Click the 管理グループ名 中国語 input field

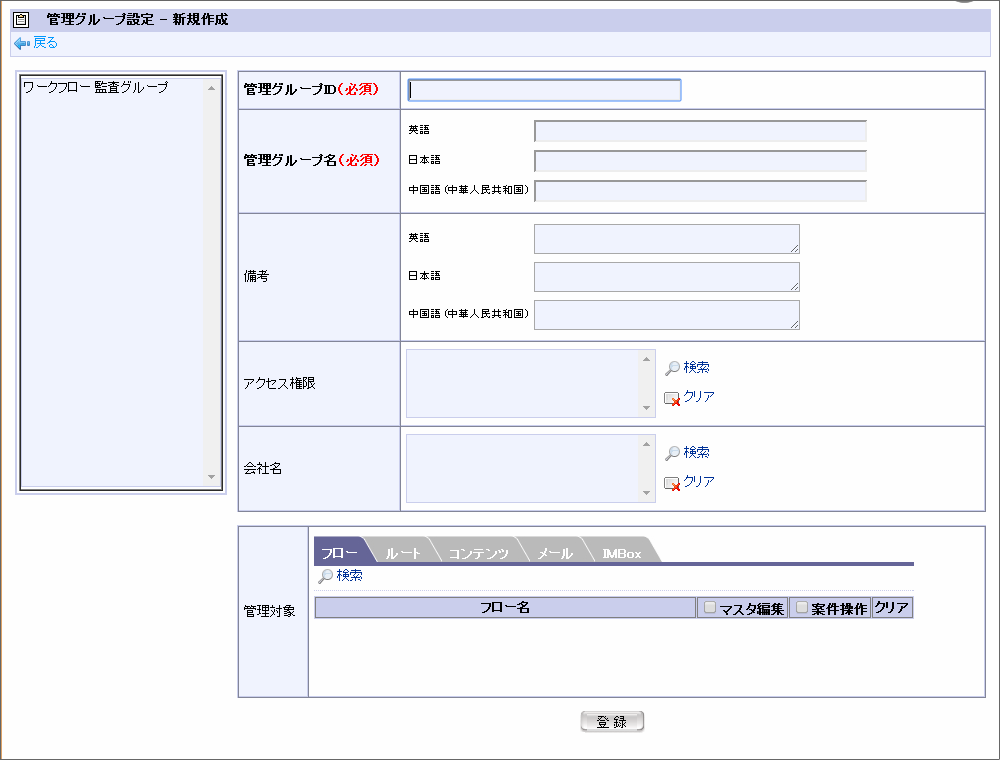(x=700, y=191)
